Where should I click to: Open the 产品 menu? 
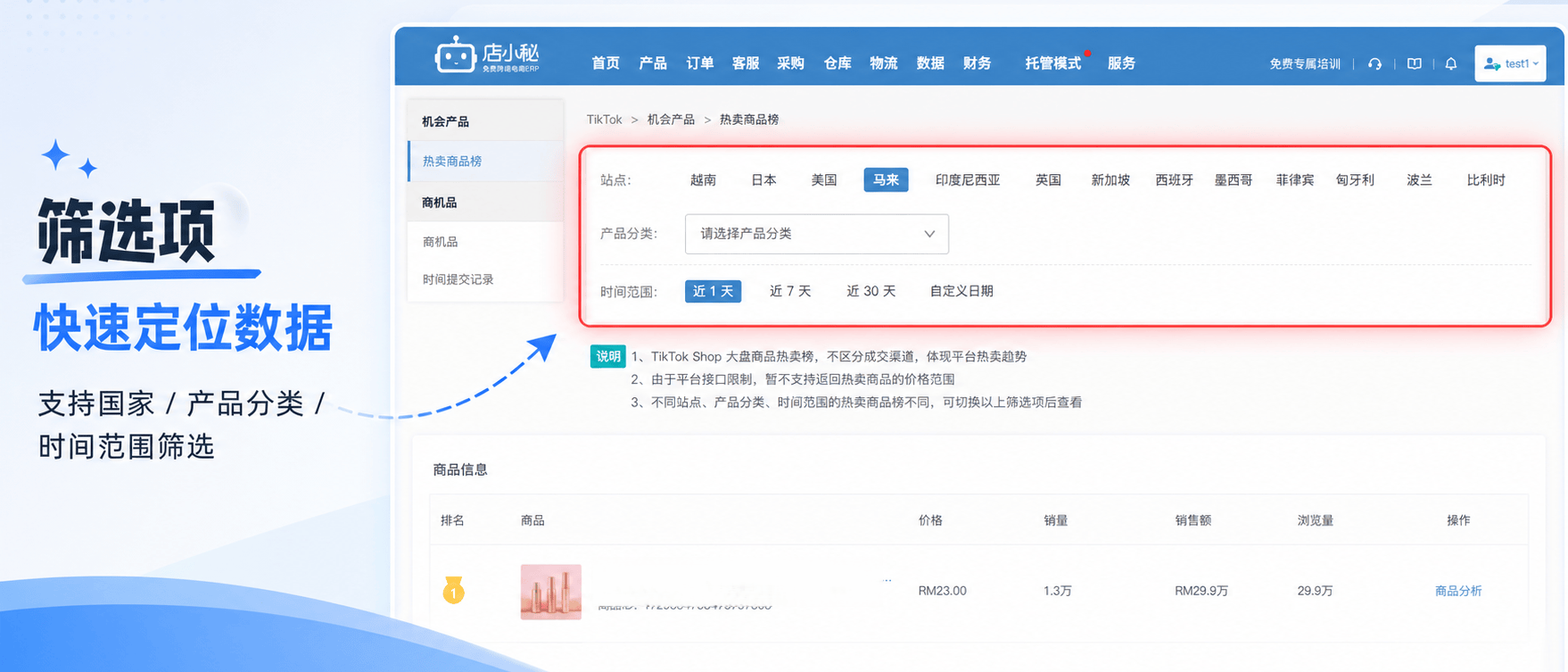[x=653, y=63]
